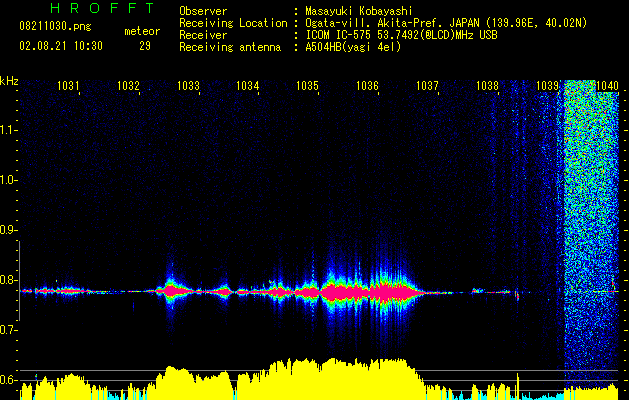Click the meteor count 29
The height and width of the screenshot is (400, 629).
point(145,46)
